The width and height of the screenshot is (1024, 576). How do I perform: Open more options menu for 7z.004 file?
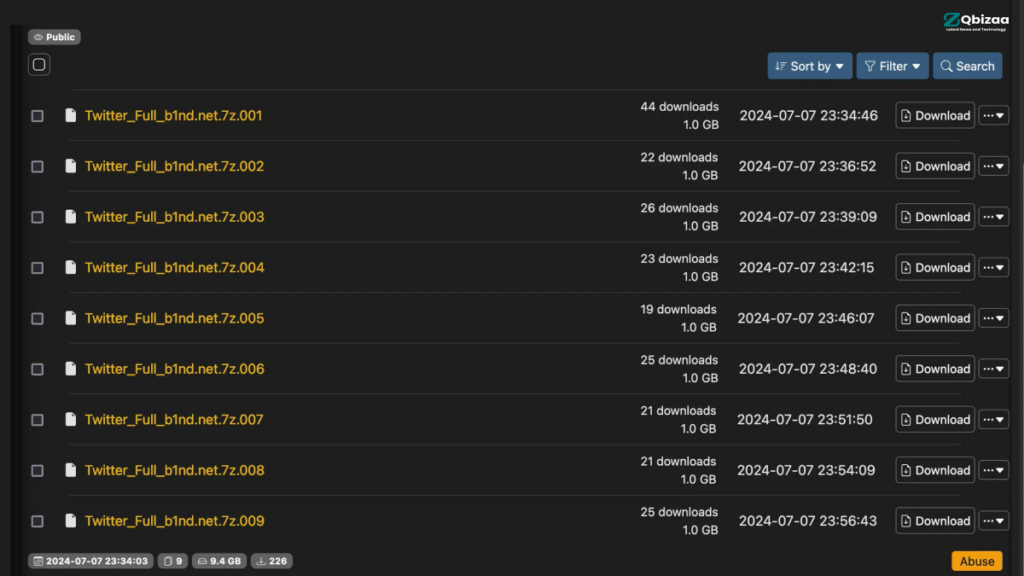(993, 267)
